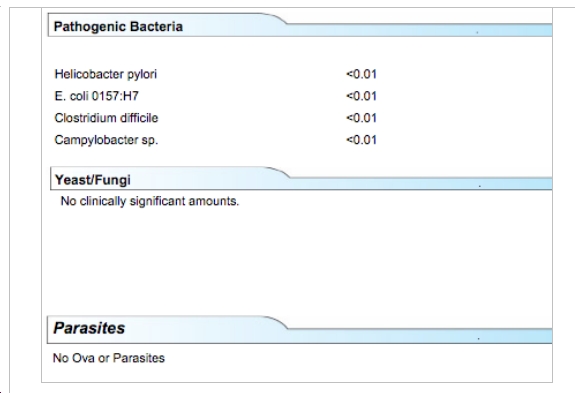Click the E. coli 0157:H7 result value
The width and height of the screenshot is (575, 393).
tap(361, 96)
